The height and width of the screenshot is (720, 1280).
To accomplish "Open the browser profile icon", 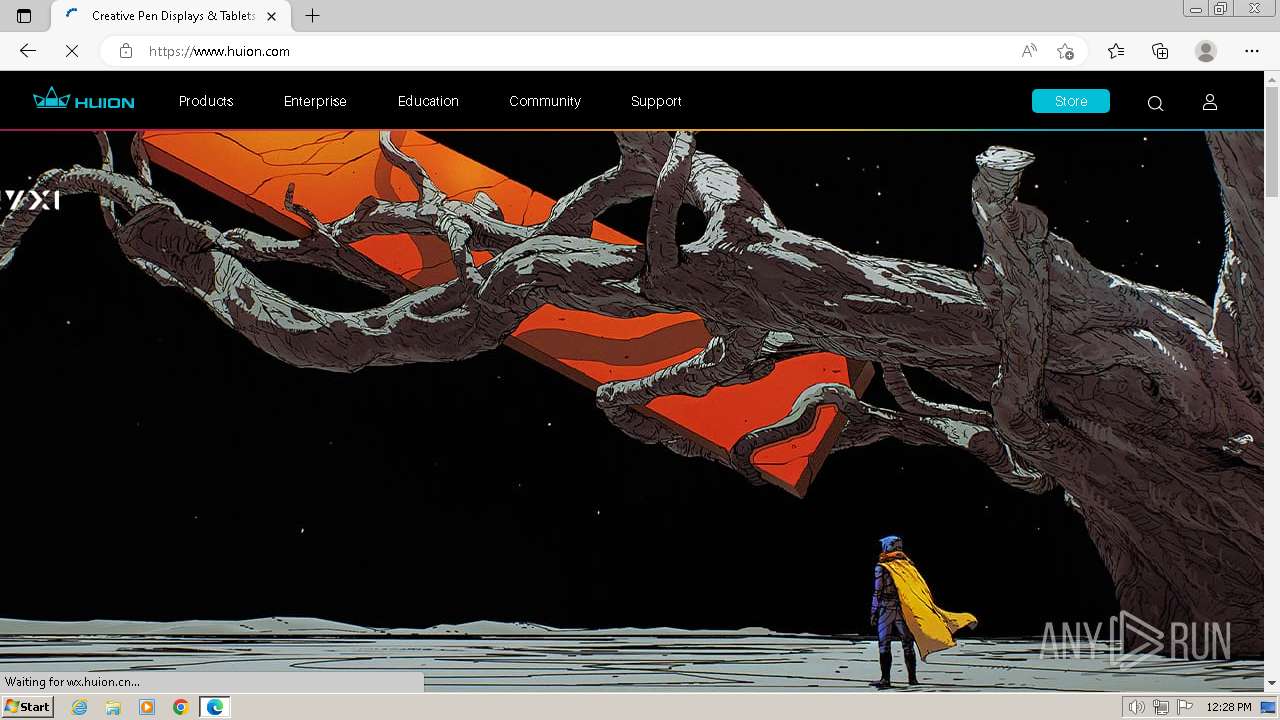I will 1206,51.
